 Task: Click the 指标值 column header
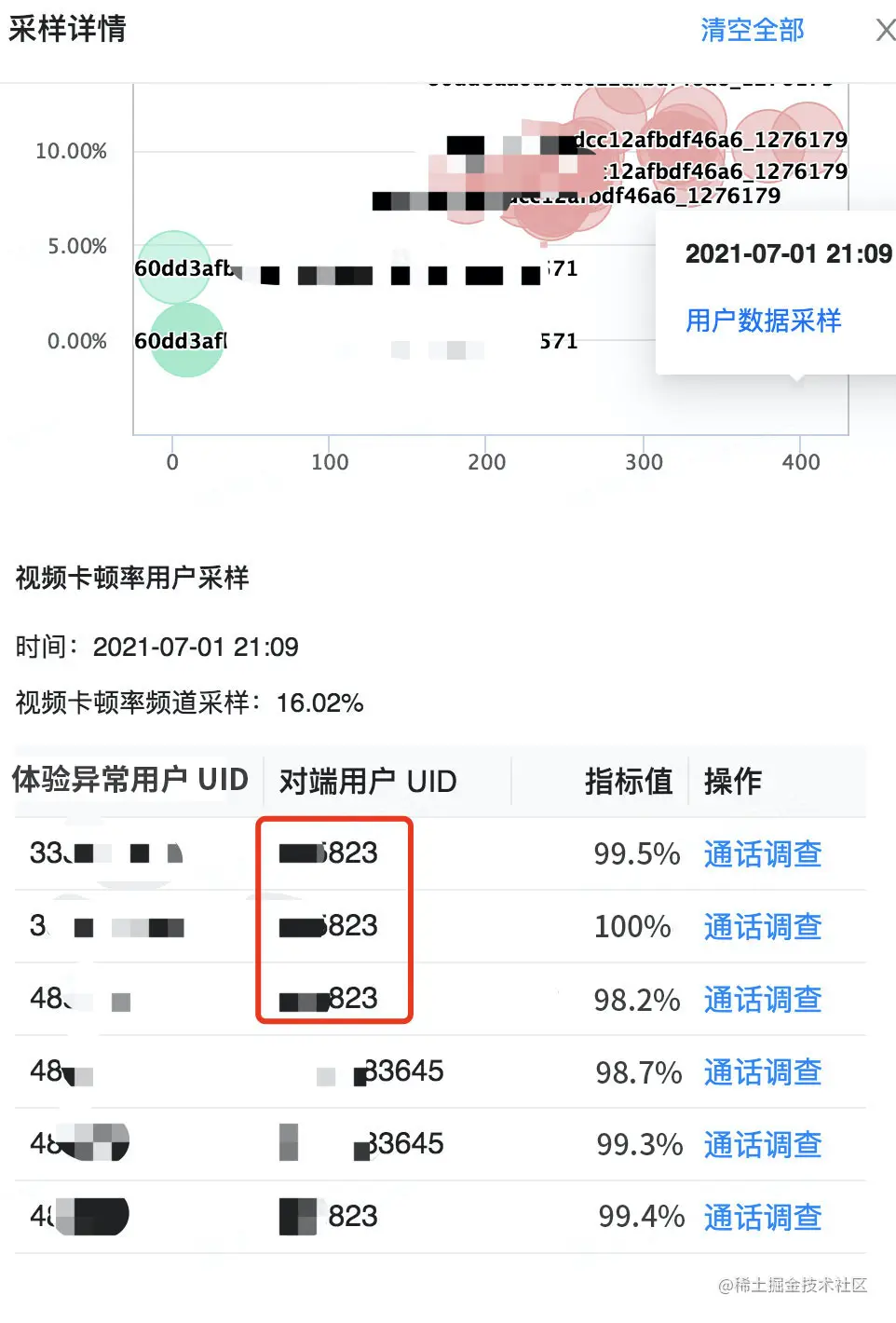coord(628,781)
